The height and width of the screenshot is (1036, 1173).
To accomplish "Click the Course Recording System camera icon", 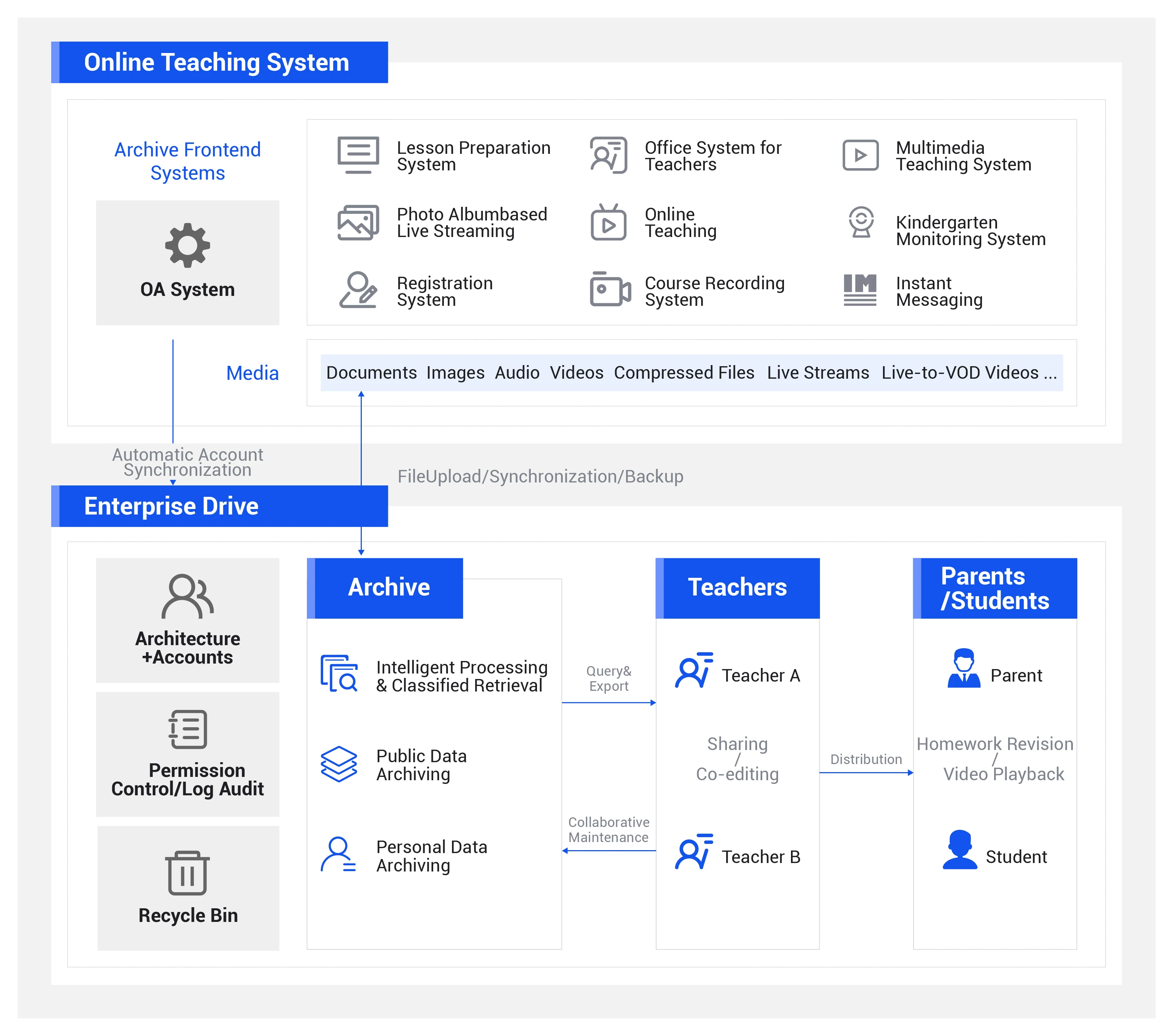I will [x=610, y=290].
